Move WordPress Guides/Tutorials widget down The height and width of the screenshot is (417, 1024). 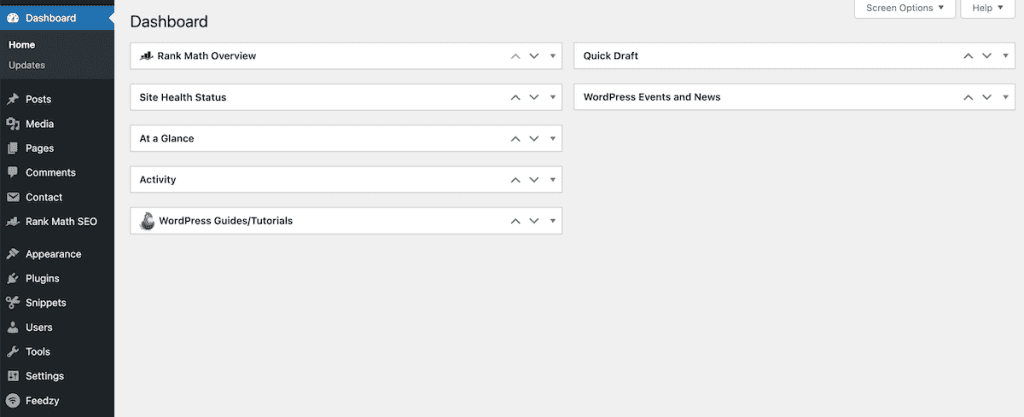534,221
